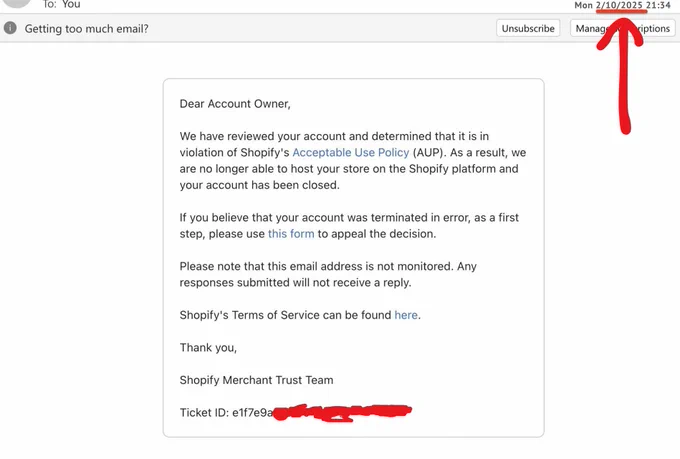
Task: Follow the 'this form' appeal link
Action: click(291, 234)
